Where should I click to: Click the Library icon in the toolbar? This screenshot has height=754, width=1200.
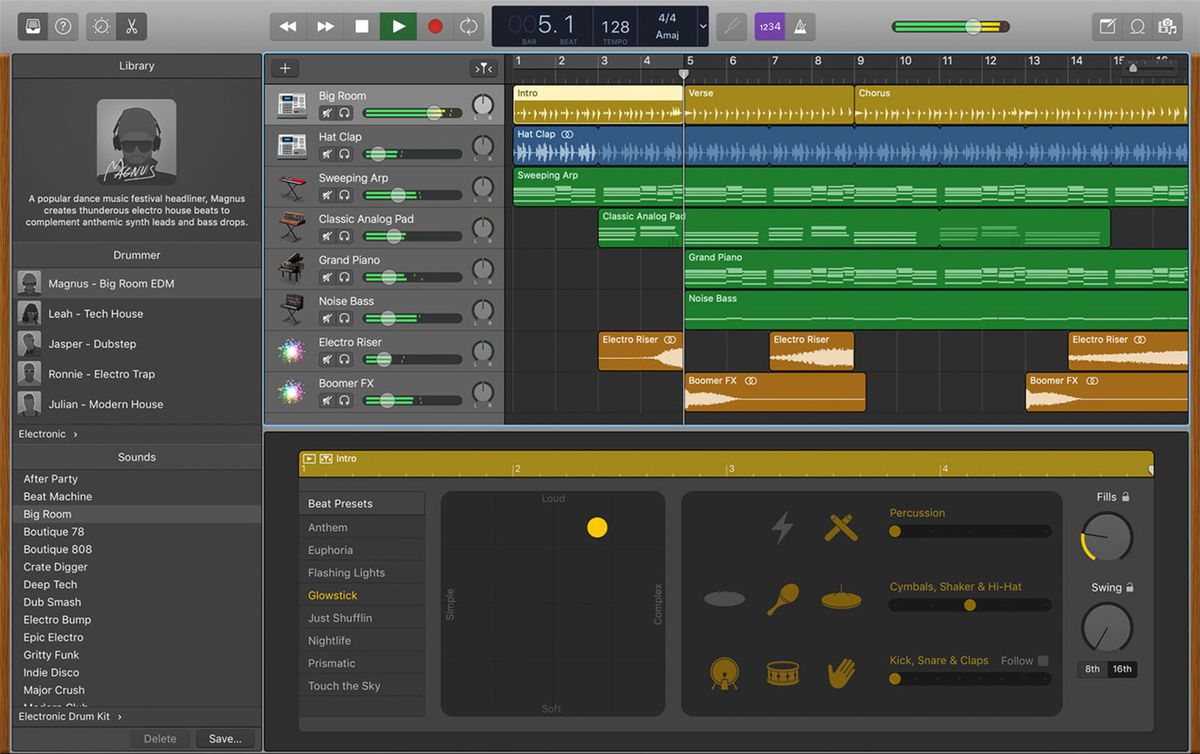[31, 26]
